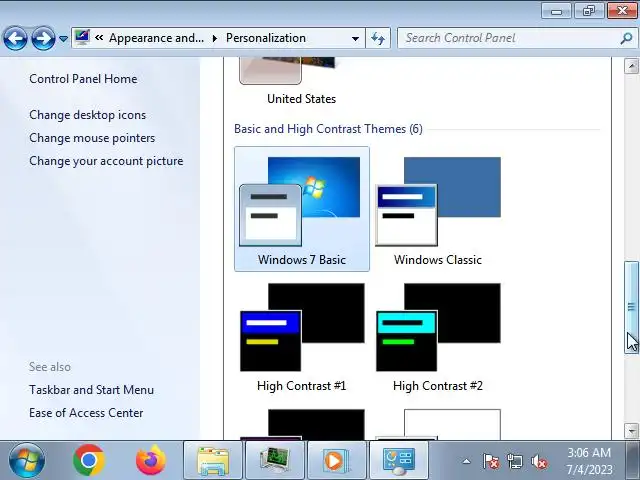Launch Google Chrome from taskbar
Image resolution: width=640 pixels, height=480 pixels.
89,460
